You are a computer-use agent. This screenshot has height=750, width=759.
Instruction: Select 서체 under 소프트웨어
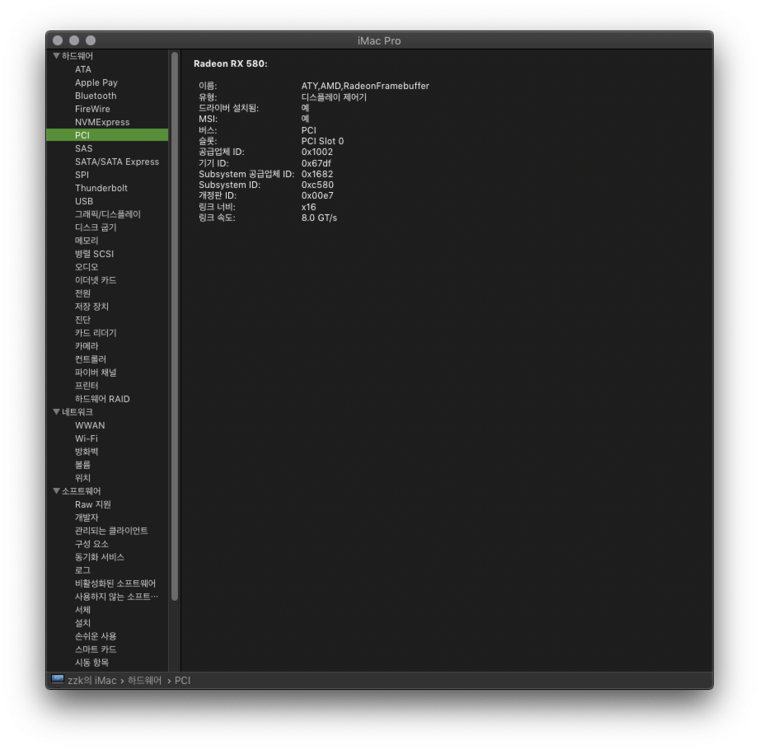[x=82, y=610]
